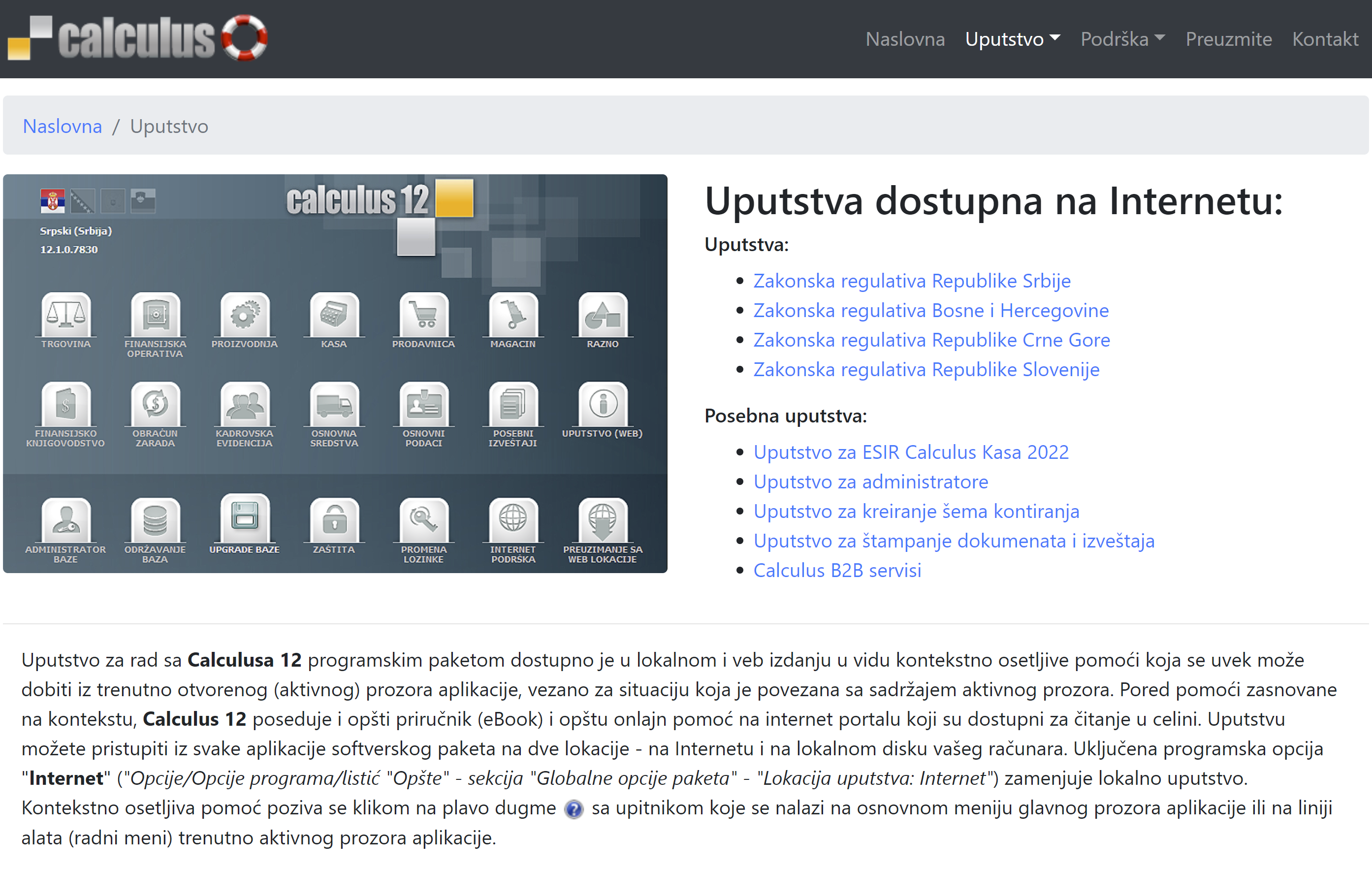Click the Naslovna breadcrumb link
The height and width of the screenshot is (869, 1372).
(x=62, y=126)
